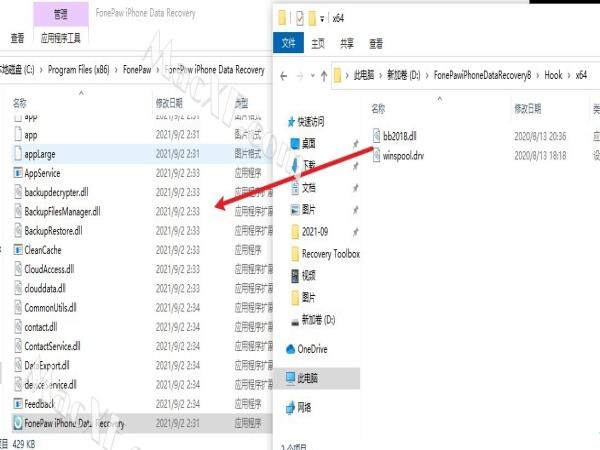This screenshot has width=600, height=450.
Task: Go up one folder level arrow
Action: [x=324, y=76]
